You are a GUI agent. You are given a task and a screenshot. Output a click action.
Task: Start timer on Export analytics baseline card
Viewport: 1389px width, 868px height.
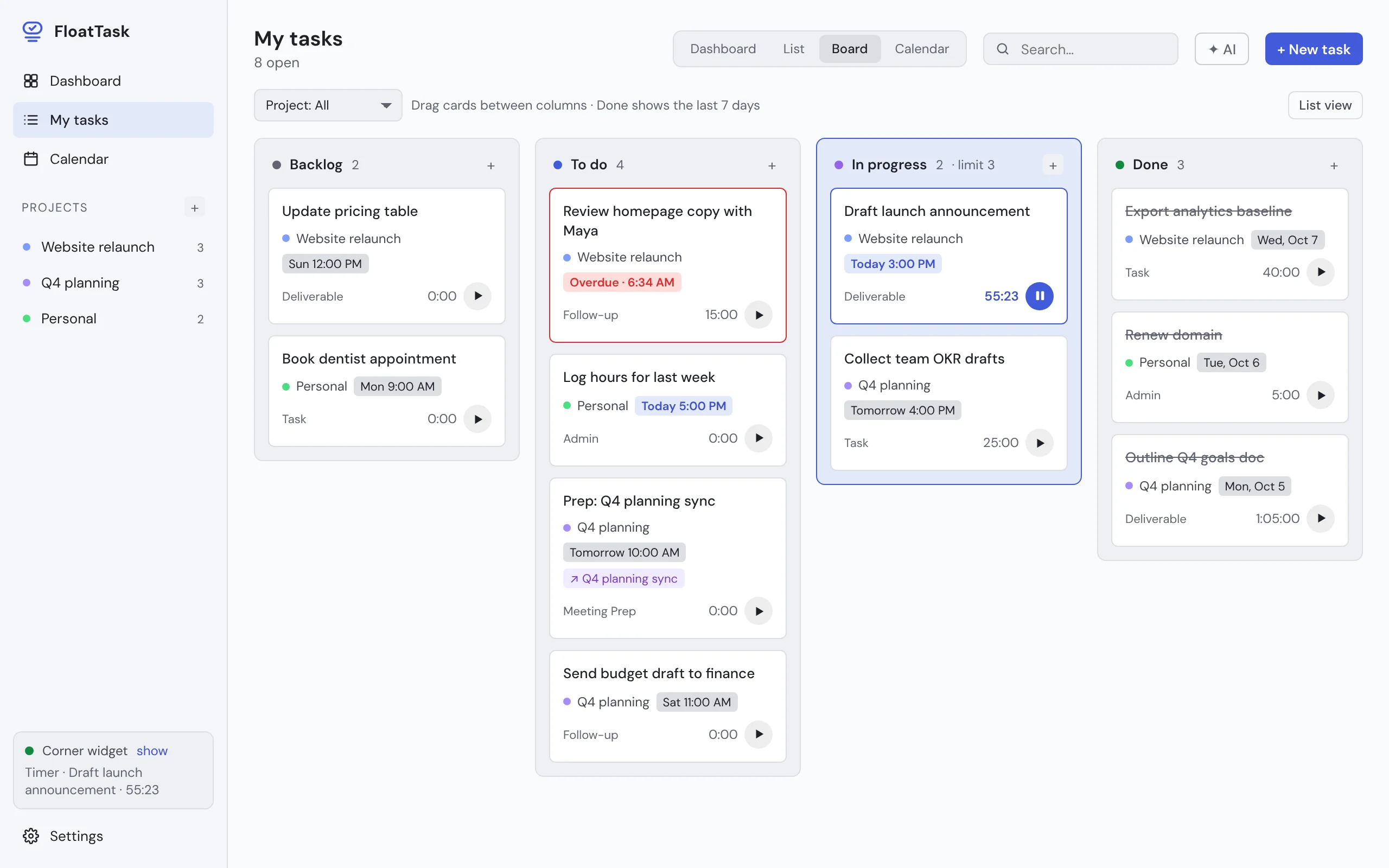1321,272
